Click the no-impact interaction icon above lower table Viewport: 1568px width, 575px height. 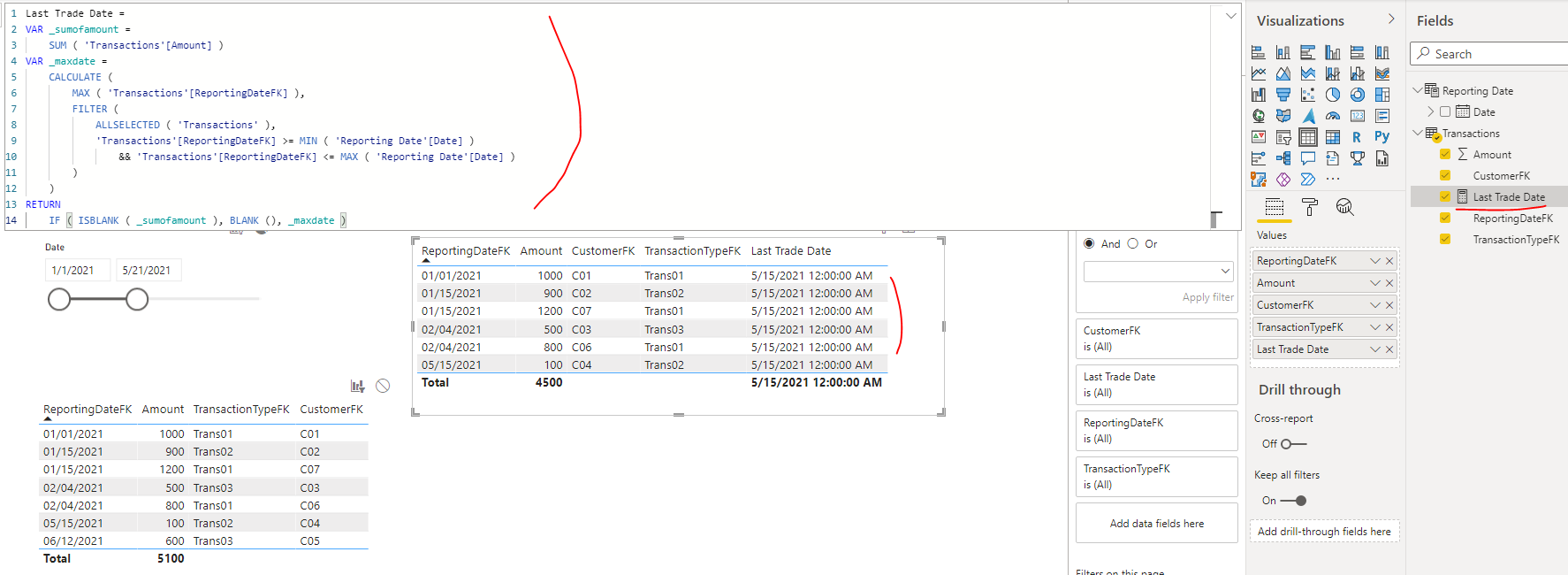click(383, 386)
